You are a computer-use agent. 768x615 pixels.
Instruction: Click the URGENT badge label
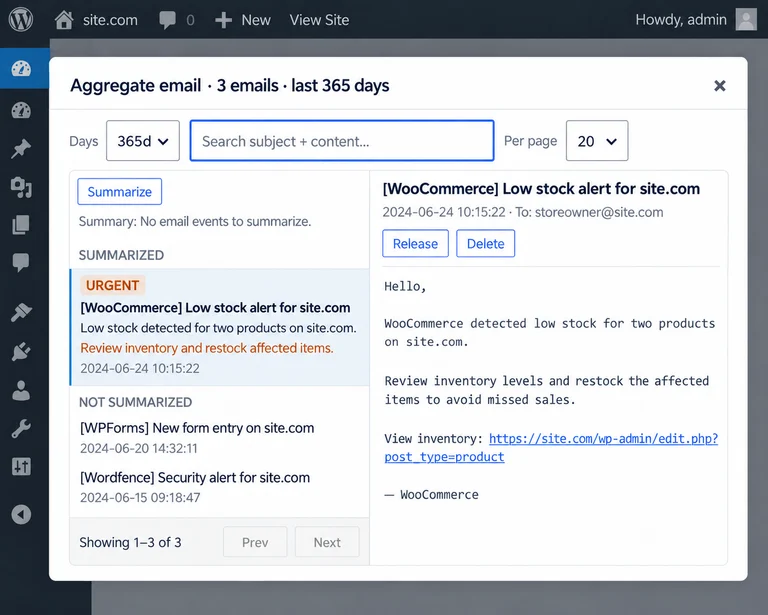(x=113, y=285)
